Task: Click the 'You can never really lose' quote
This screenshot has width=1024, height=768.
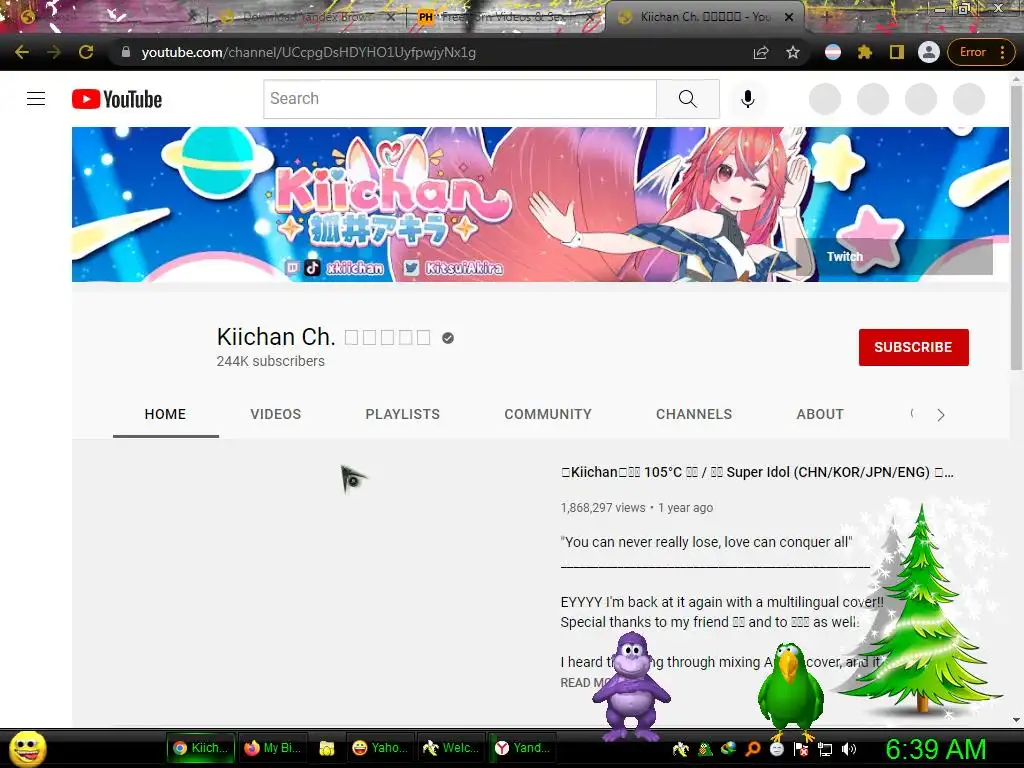Action: [706, 542]
